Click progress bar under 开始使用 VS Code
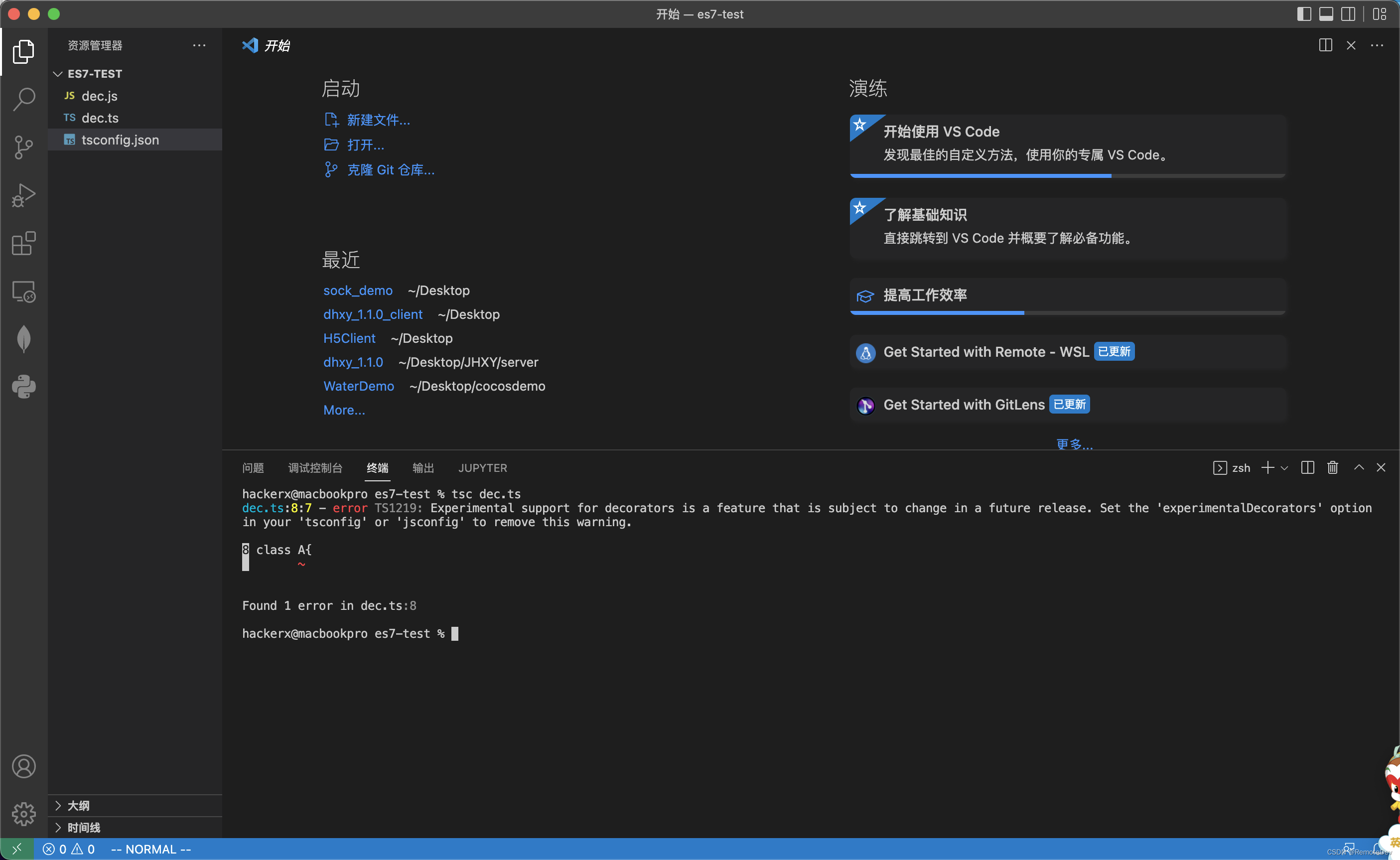 tap(1067, 176)
